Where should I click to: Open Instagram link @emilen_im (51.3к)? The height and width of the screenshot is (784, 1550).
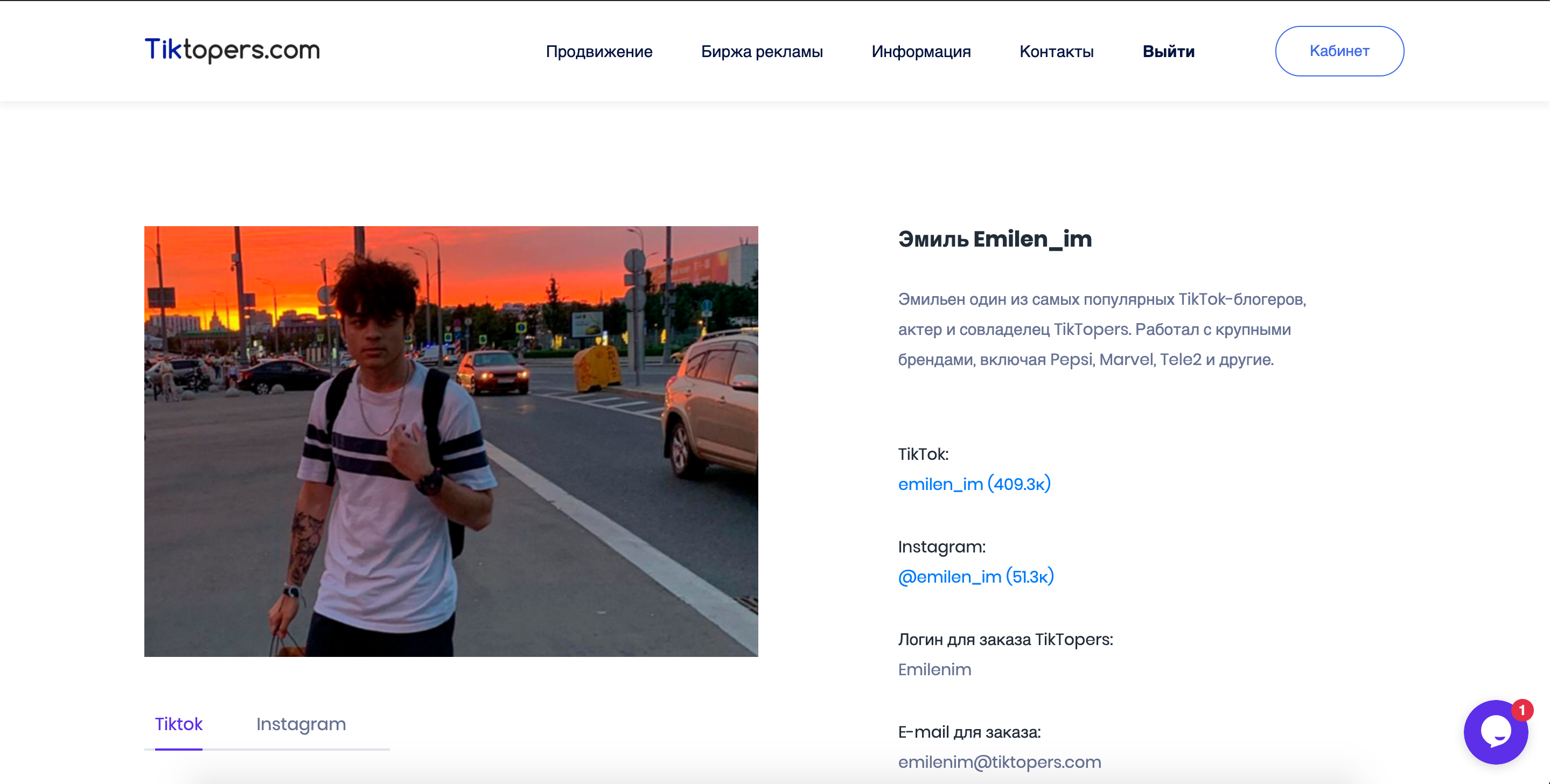click(x=976, y=576)
